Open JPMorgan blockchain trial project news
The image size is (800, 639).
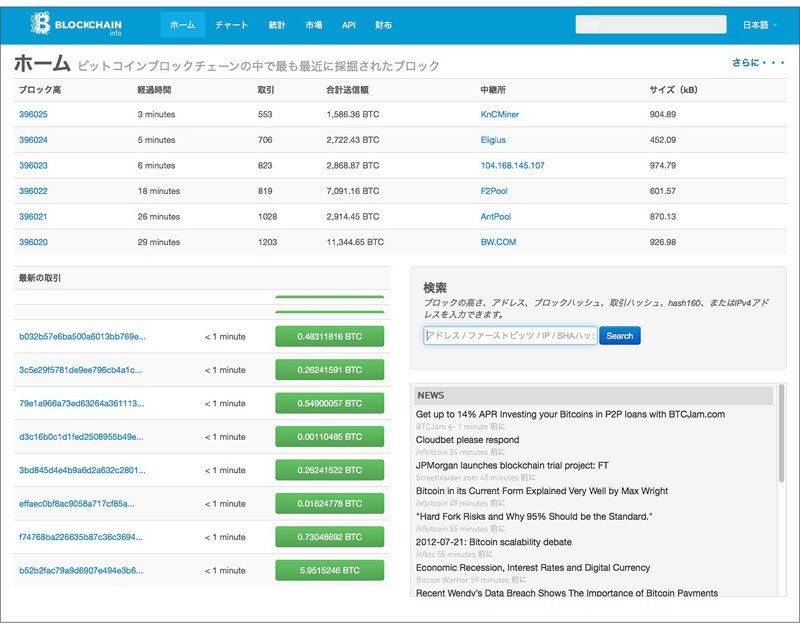pos(512,465)
